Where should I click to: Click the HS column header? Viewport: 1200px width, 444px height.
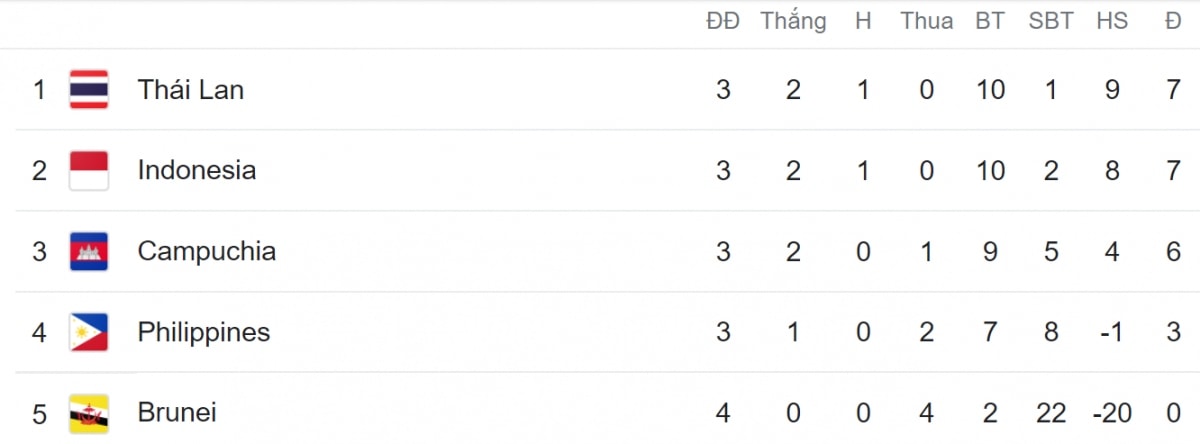coord(1112,21)
